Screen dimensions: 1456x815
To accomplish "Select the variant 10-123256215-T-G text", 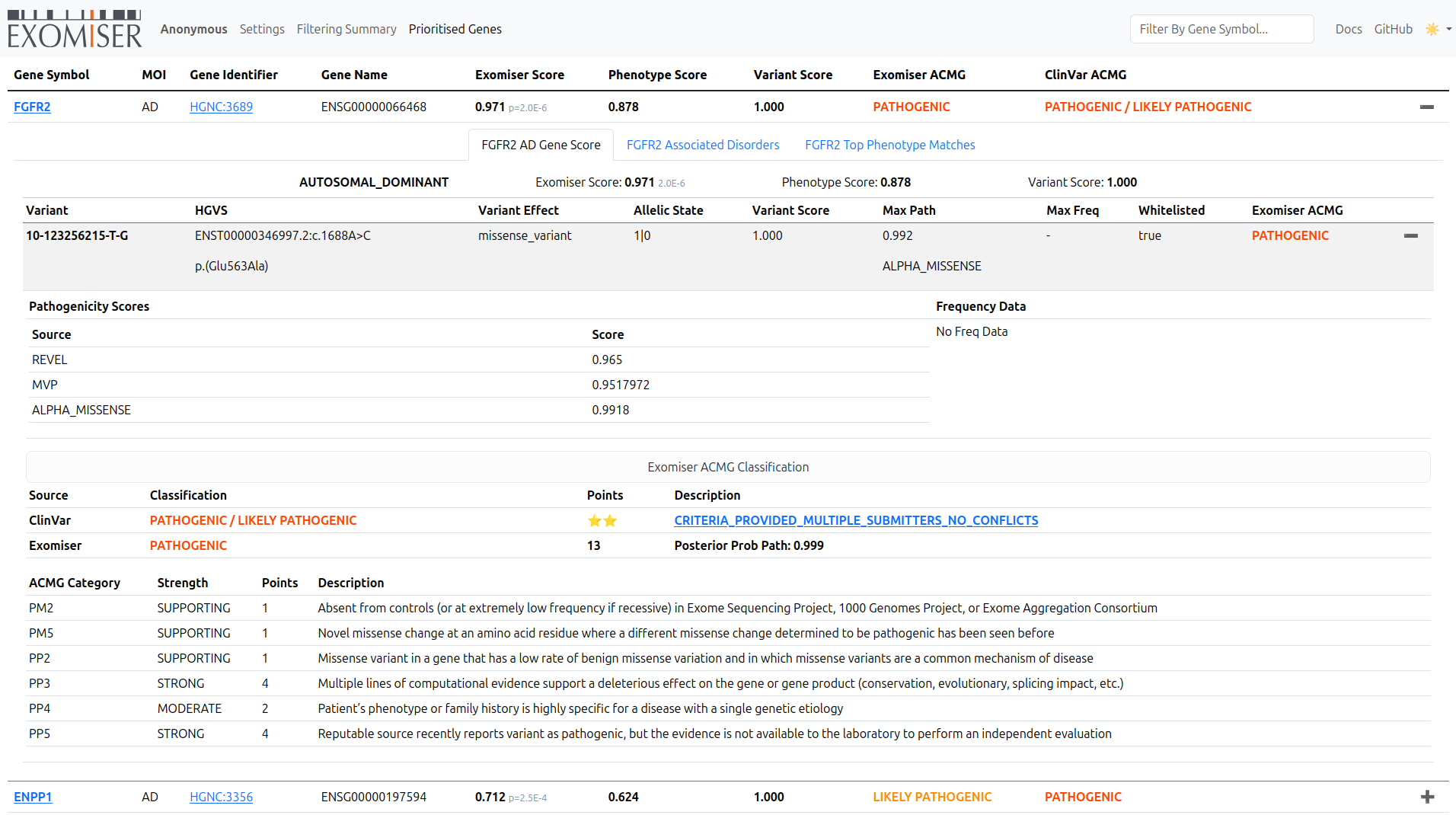I will [77, 235].
